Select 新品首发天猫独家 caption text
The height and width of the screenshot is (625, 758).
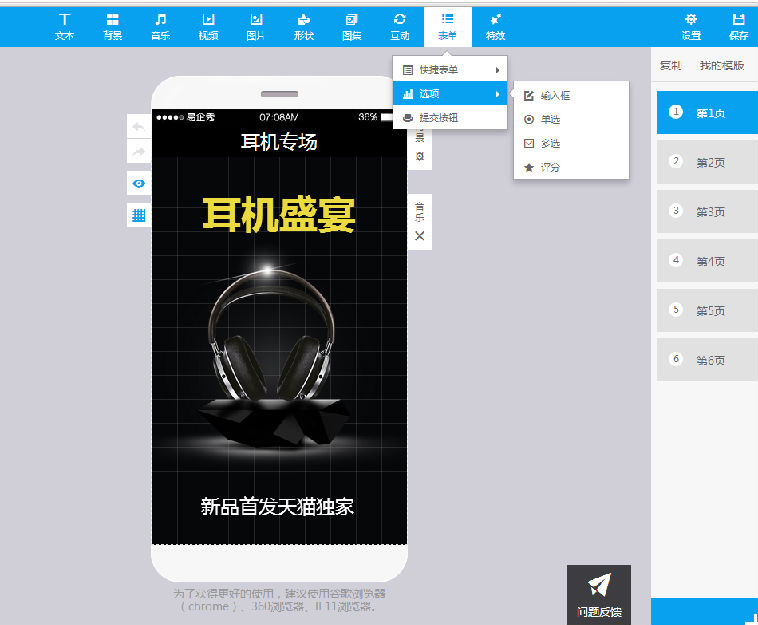tap(277, 507)
